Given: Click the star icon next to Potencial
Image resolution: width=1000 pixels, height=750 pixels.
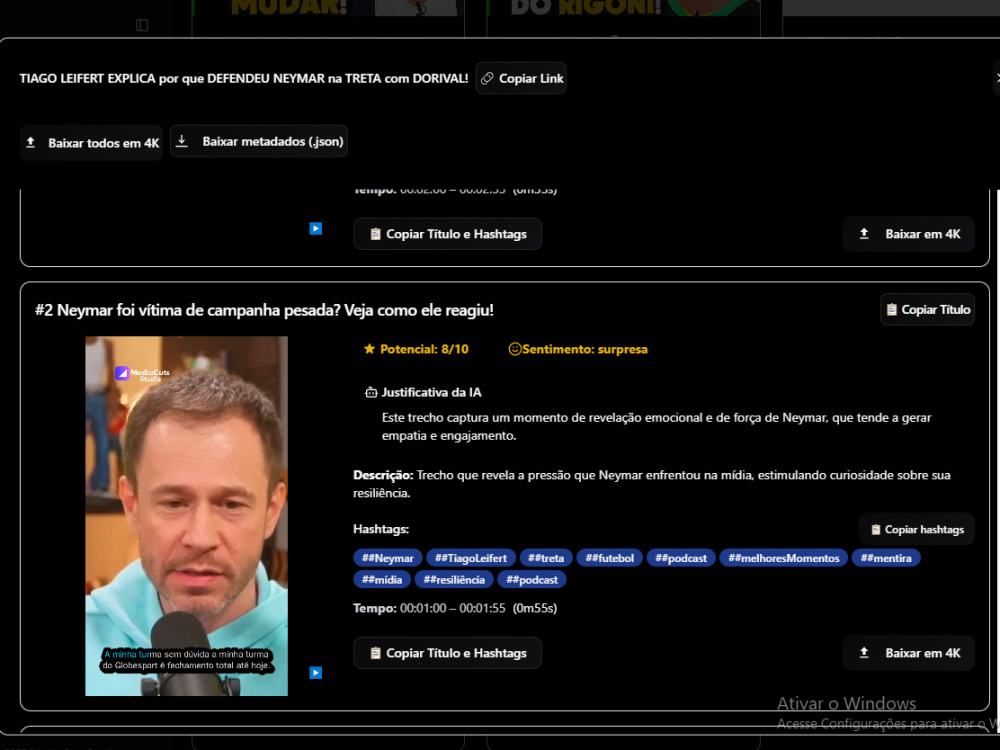Looking at the screenshot, I should (369, 348).
